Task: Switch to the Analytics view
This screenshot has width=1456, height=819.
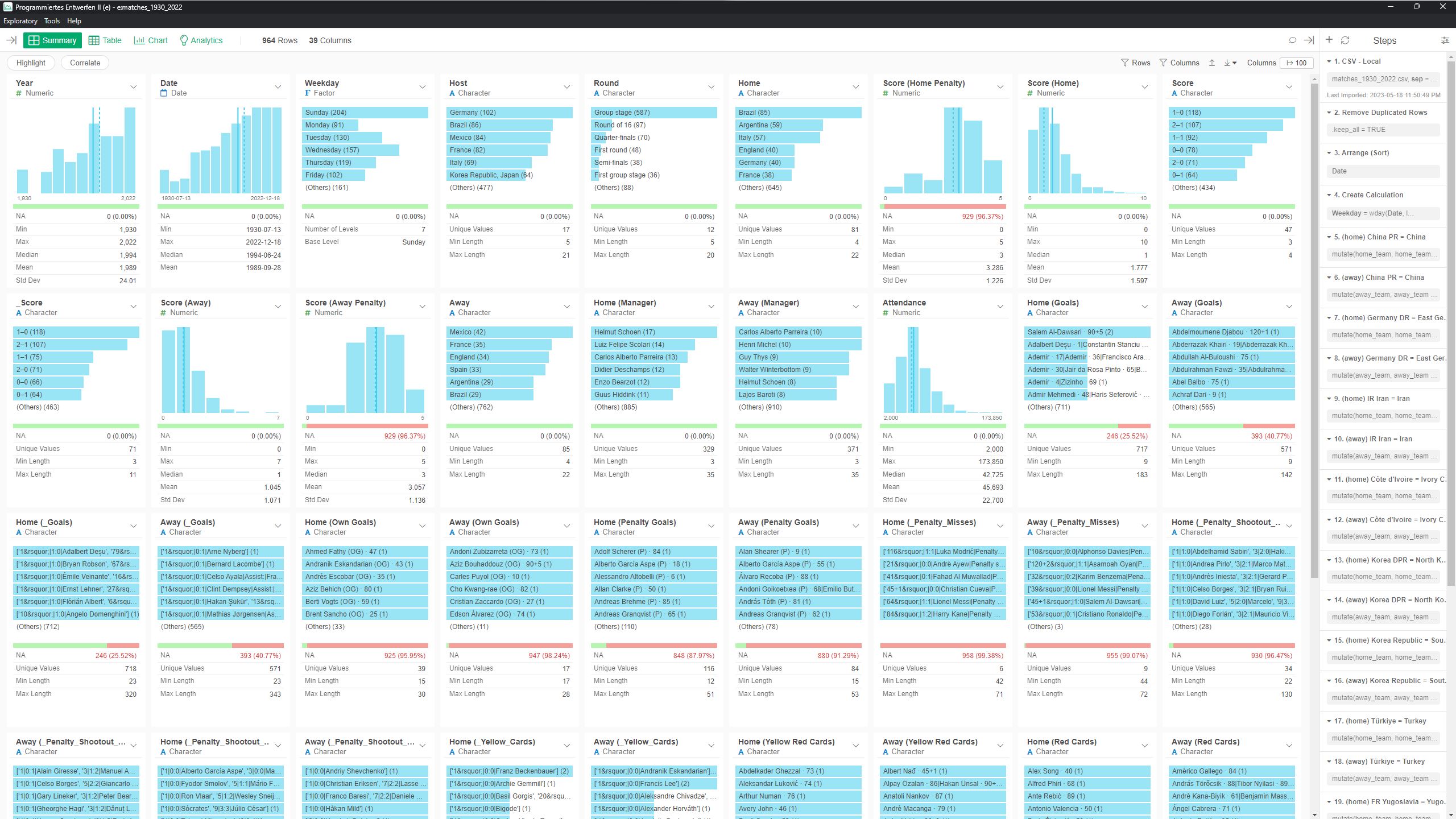Action: [x=201, y=40]
